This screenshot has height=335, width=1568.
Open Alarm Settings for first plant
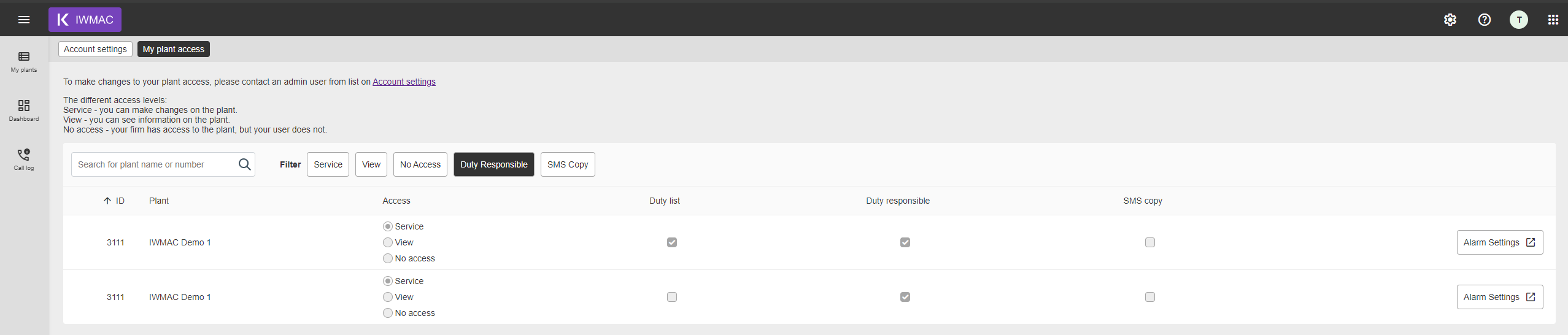pos(1500,242)
